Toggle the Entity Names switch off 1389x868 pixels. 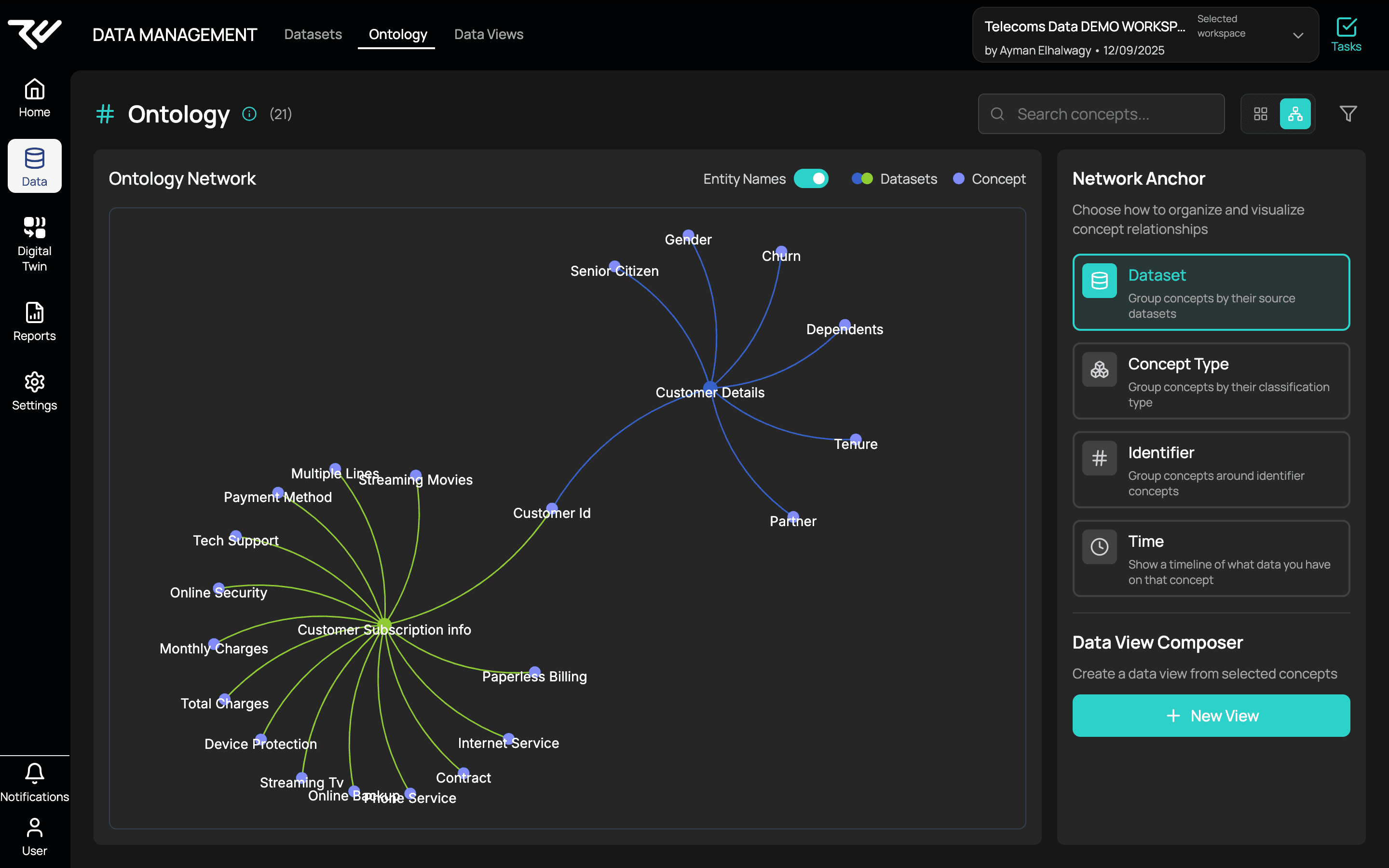(x=811, y=178)
